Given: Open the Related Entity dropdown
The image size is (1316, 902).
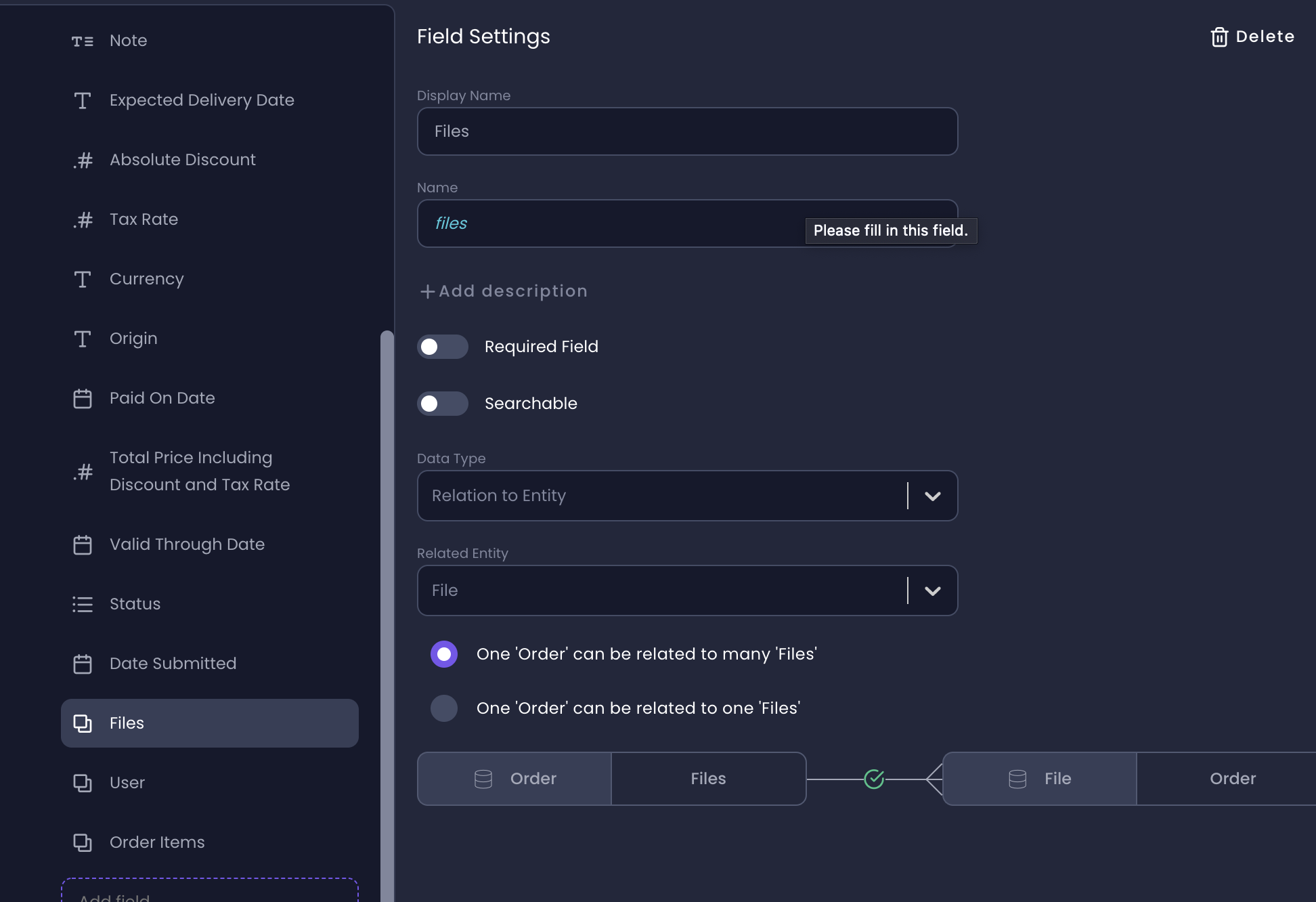Looking at the screenshot, I should [687, 590].
